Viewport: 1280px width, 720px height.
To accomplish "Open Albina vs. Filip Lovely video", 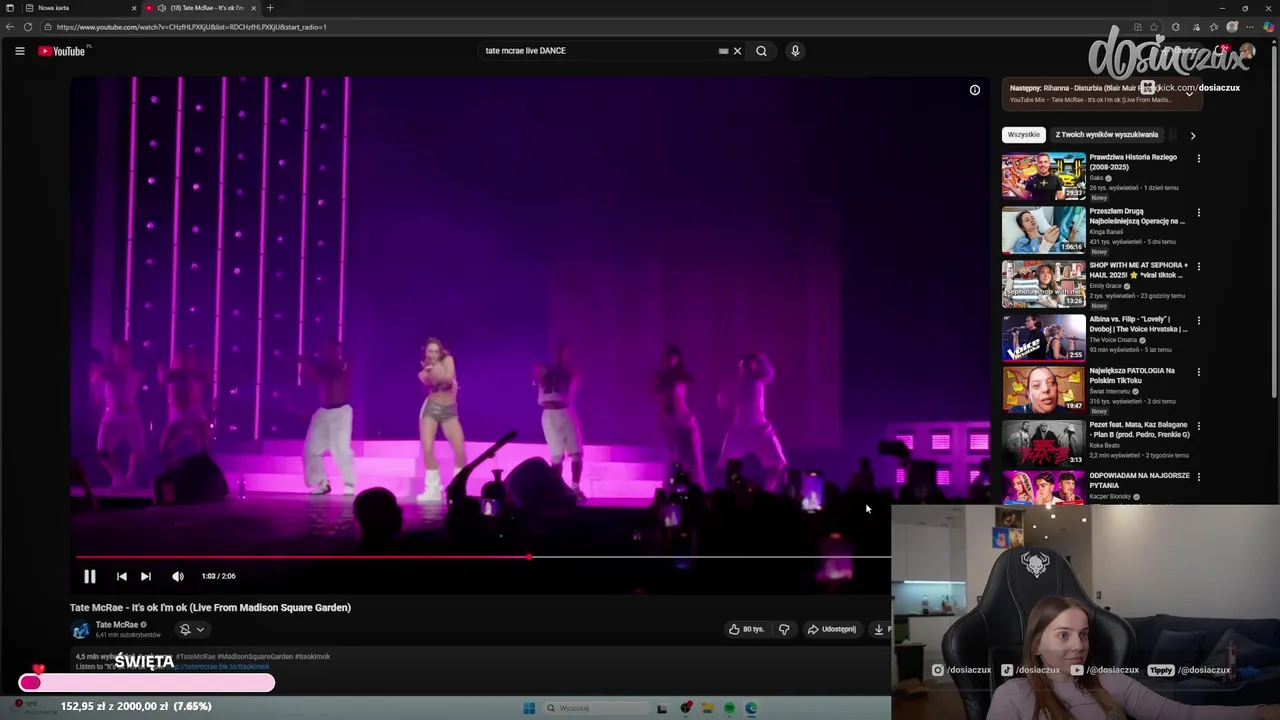I will tap(1043, 338).
